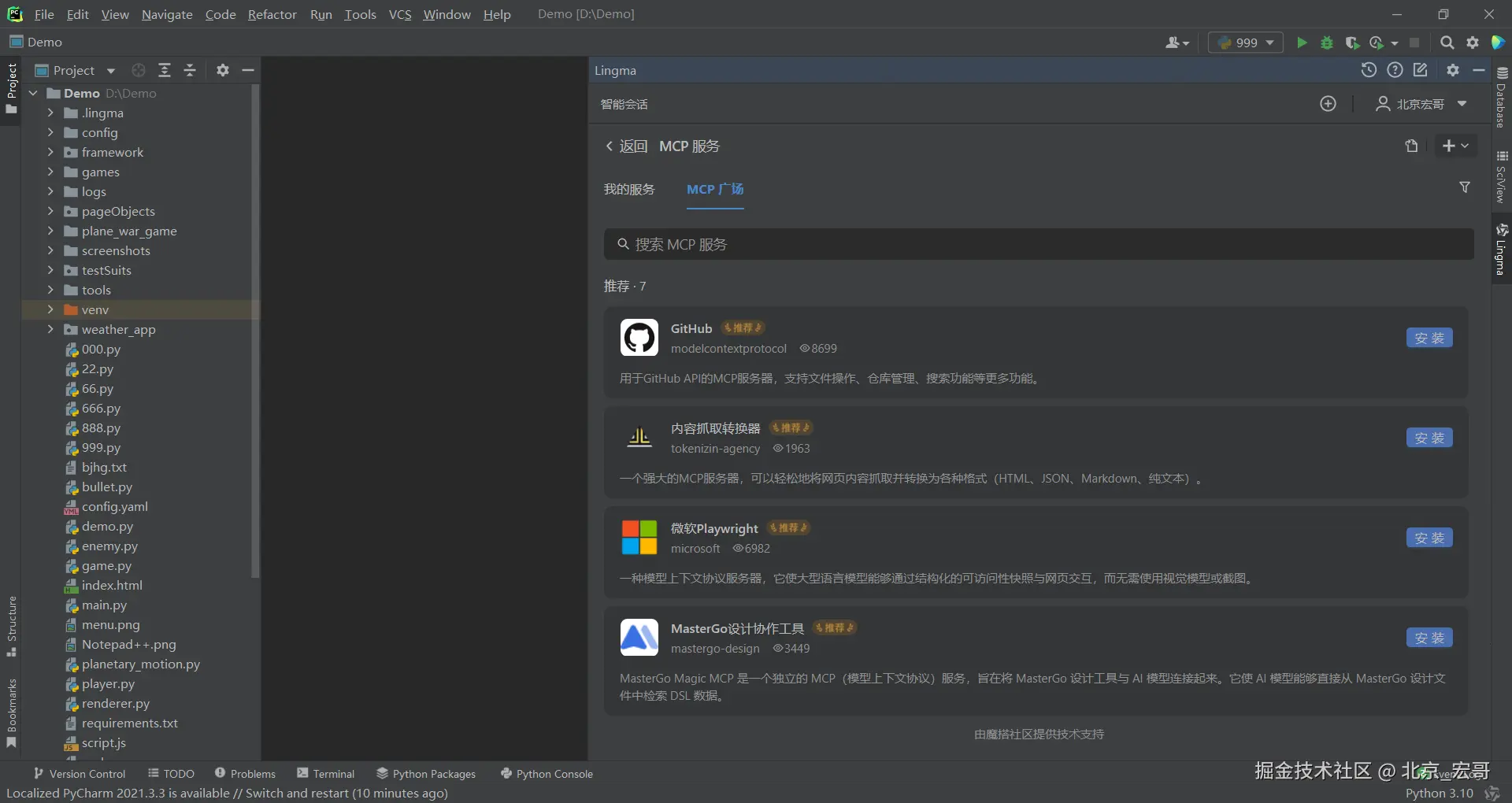Run 999 with coverage
Image resolution: width=1512 pixels, height=803 pixels.
point(1352,43)
